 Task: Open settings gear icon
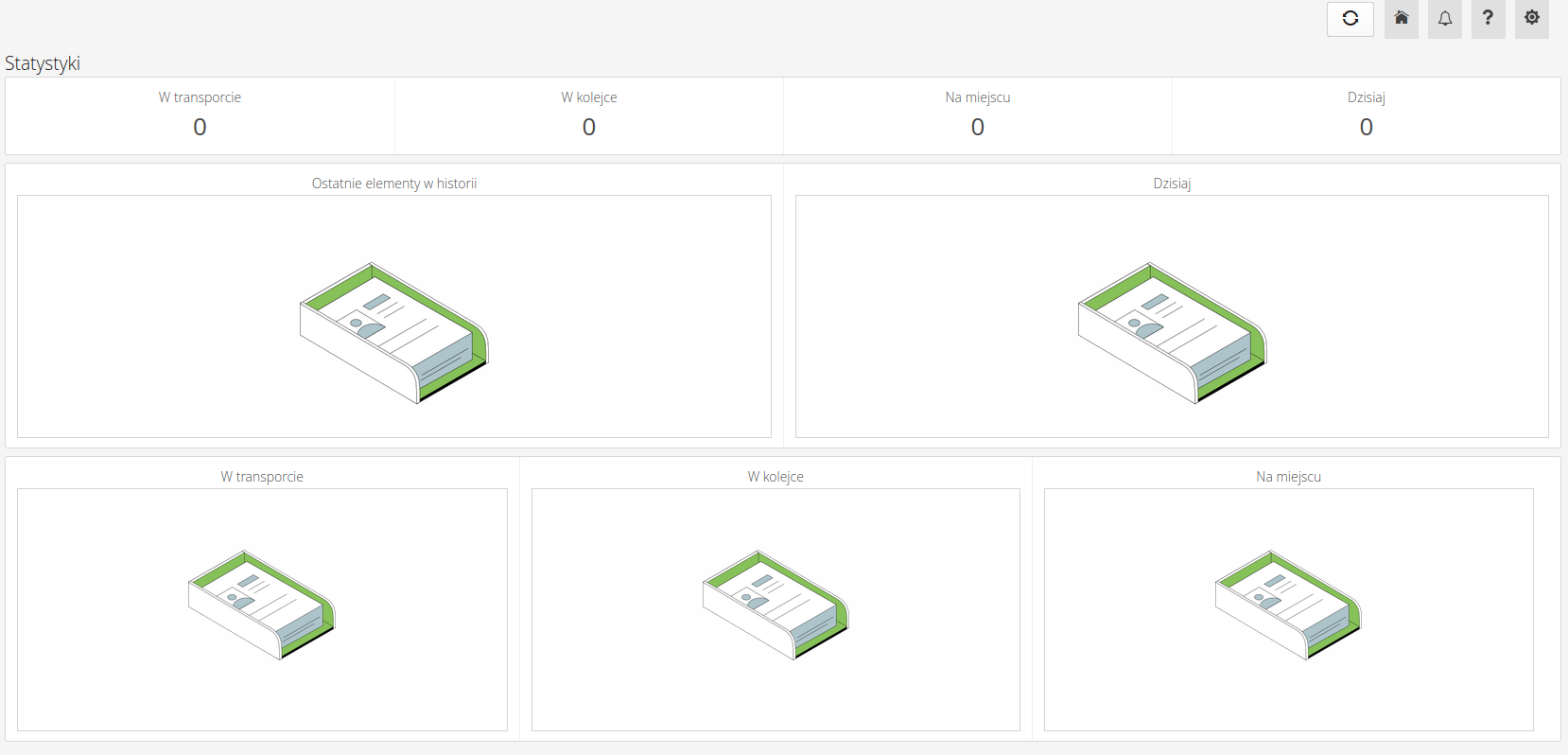click(1531, 19)
